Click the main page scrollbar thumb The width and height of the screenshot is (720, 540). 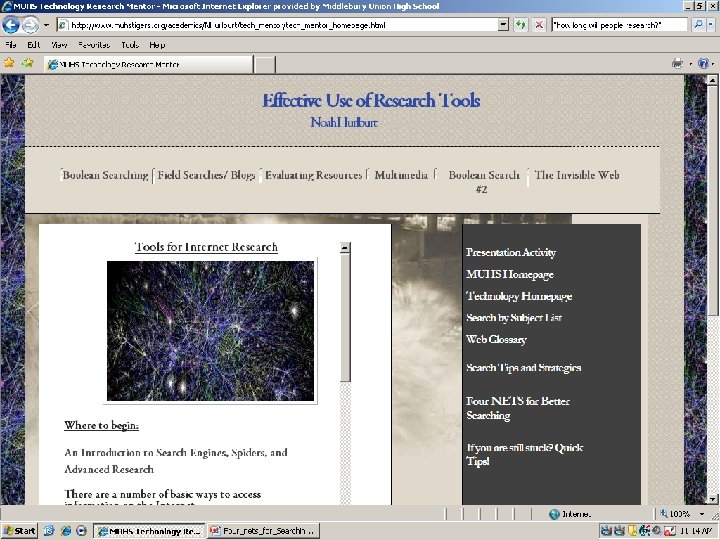click(712, 200)
